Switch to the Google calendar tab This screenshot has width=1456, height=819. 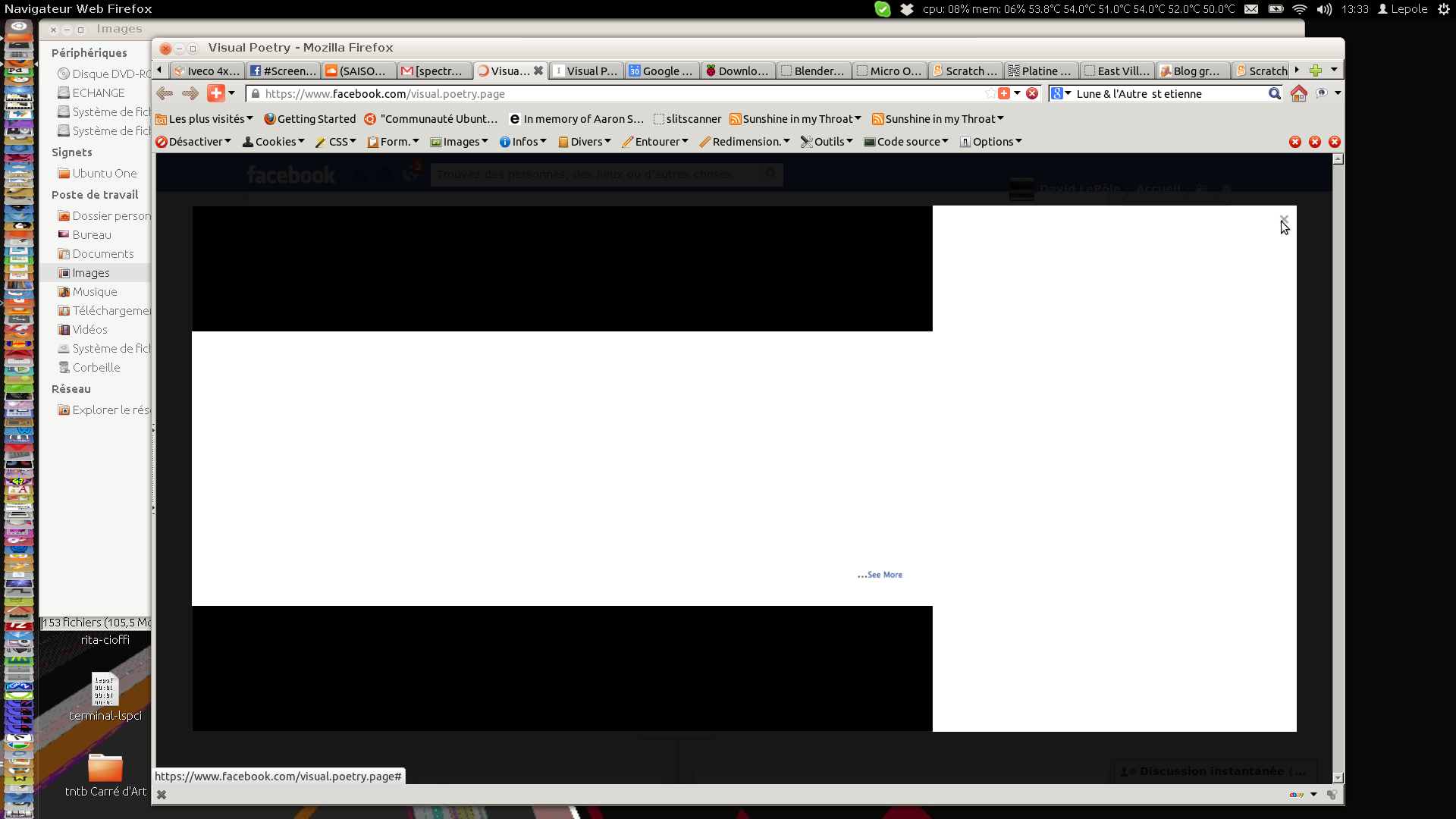pyautogui.click(x=661, y=71)
